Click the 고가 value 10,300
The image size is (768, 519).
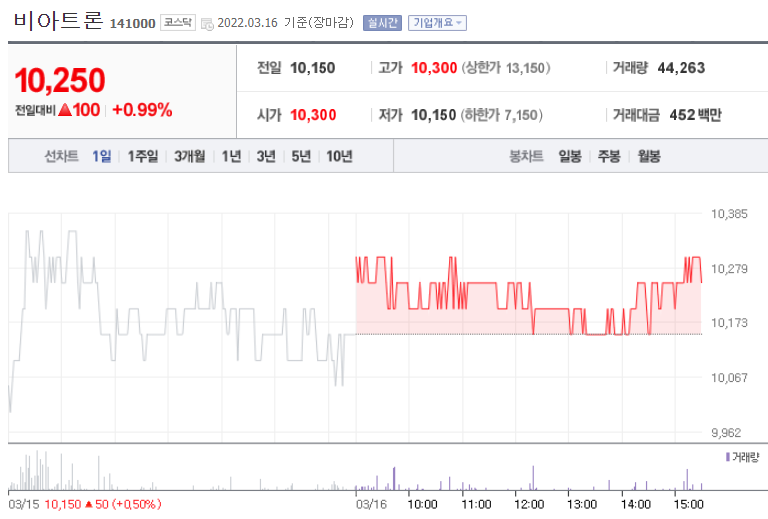coord(434,68)
